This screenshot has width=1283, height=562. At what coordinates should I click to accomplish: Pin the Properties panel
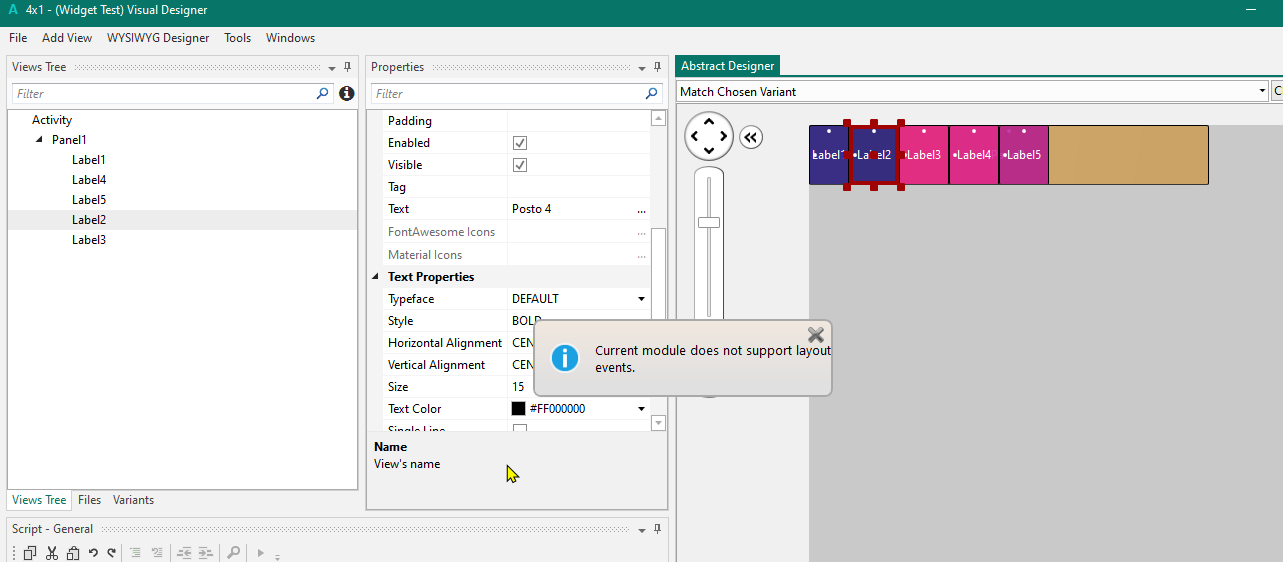[657, 67]
